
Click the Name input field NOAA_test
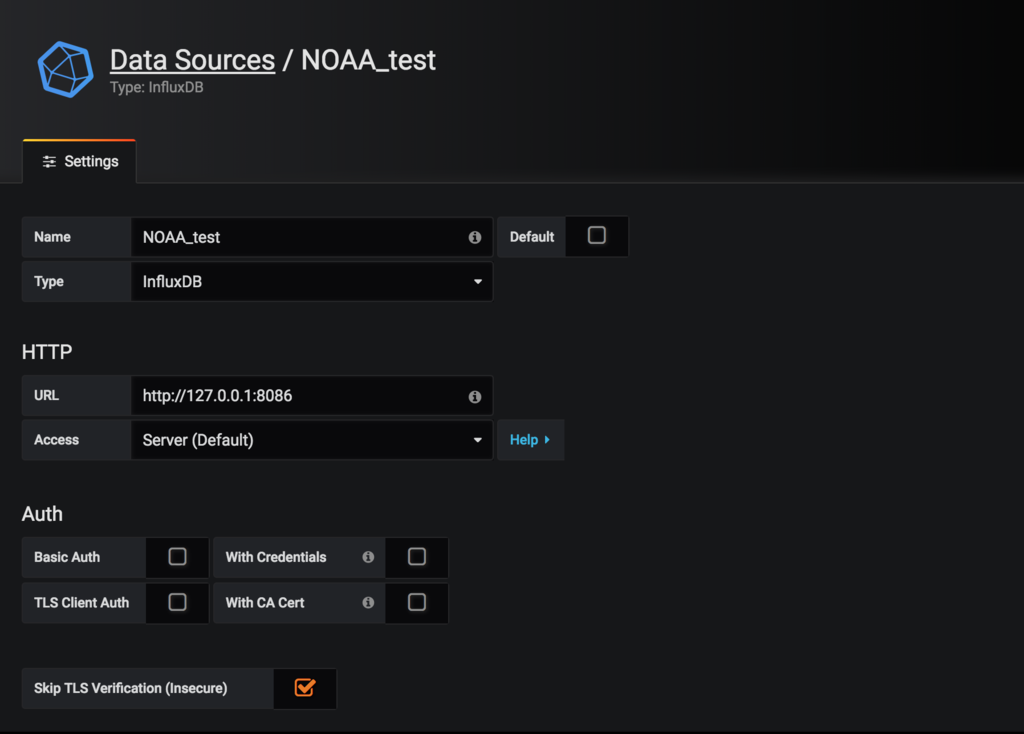coord(312,237)
